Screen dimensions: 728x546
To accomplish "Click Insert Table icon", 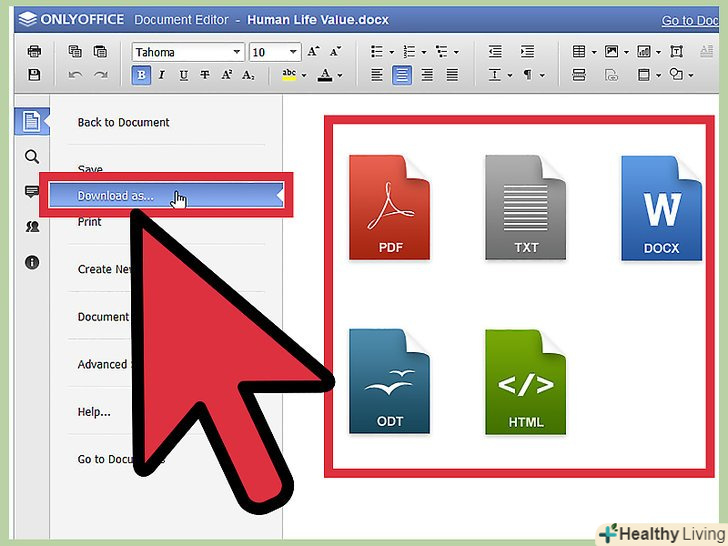I will [x=579, y=51].
